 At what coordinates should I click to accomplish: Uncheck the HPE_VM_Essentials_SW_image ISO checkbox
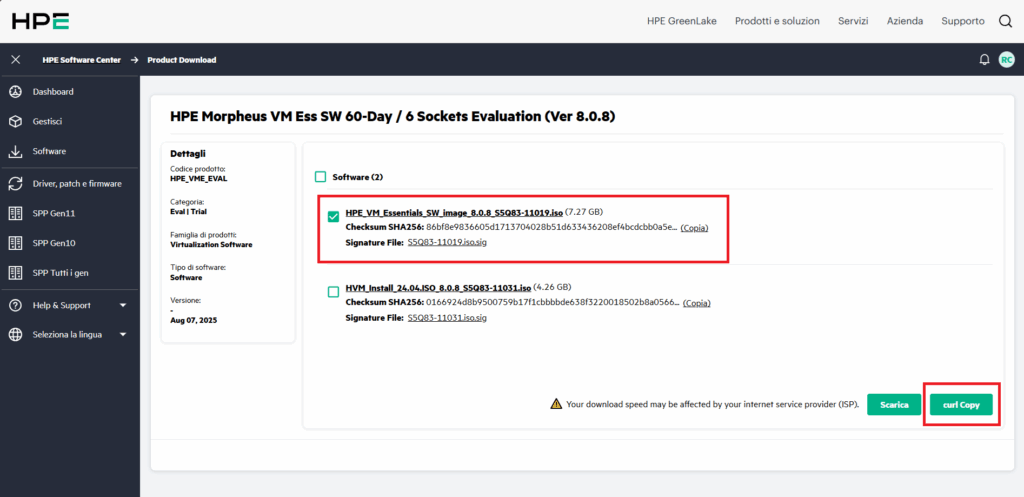click(x=334, y=217)
